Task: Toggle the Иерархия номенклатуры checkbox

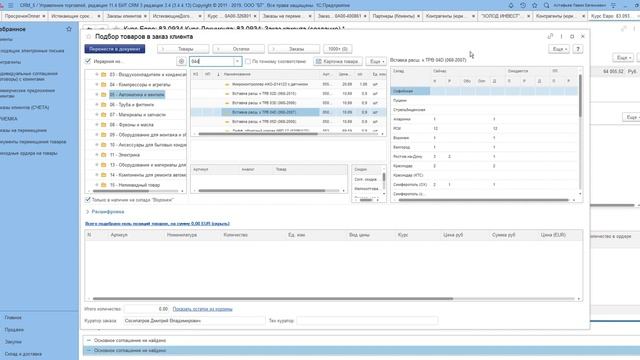Action: 88,61
